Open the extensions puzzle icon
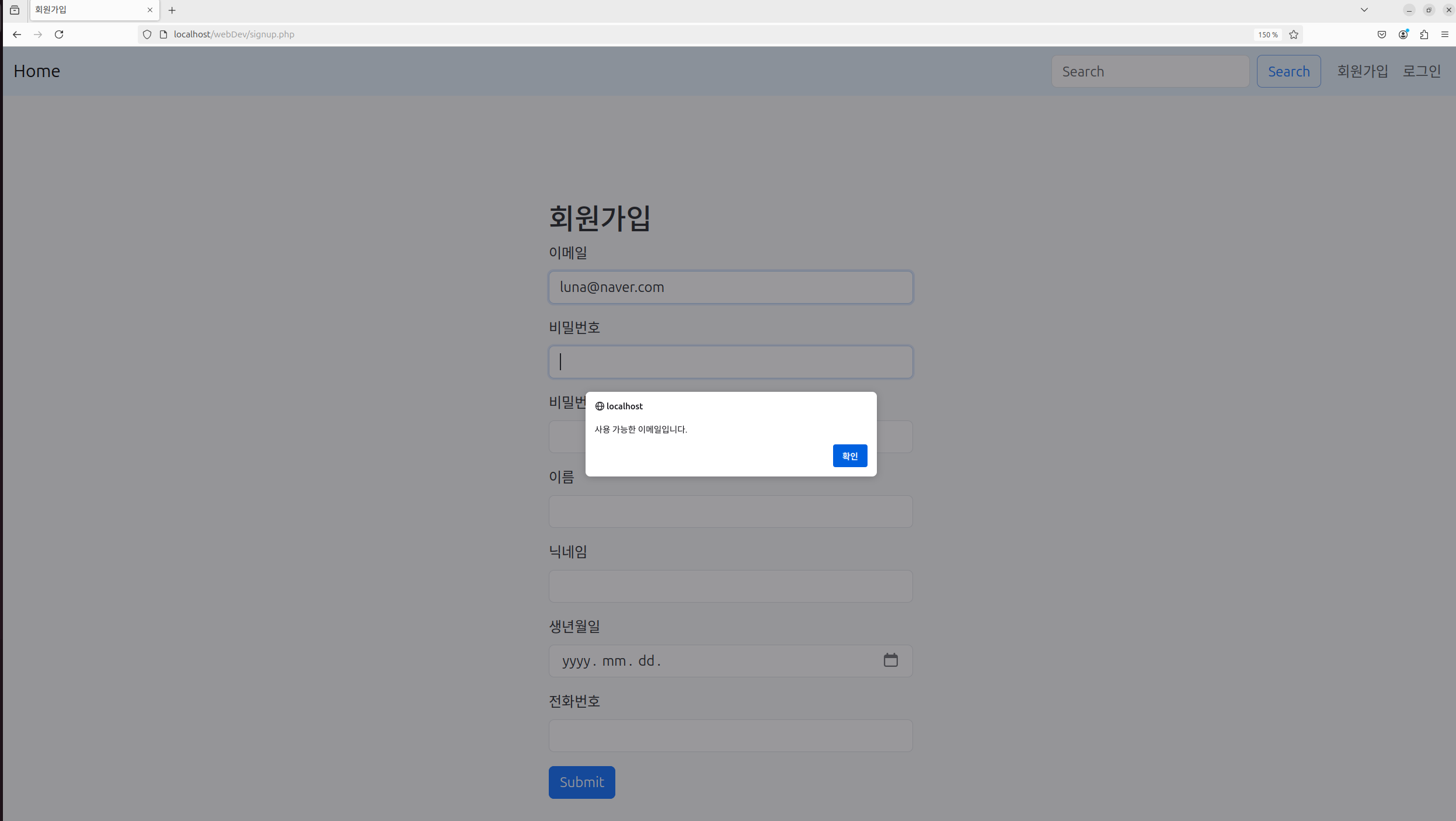This screenshot has height=821, width=1456. click(x=1424, y=34)
